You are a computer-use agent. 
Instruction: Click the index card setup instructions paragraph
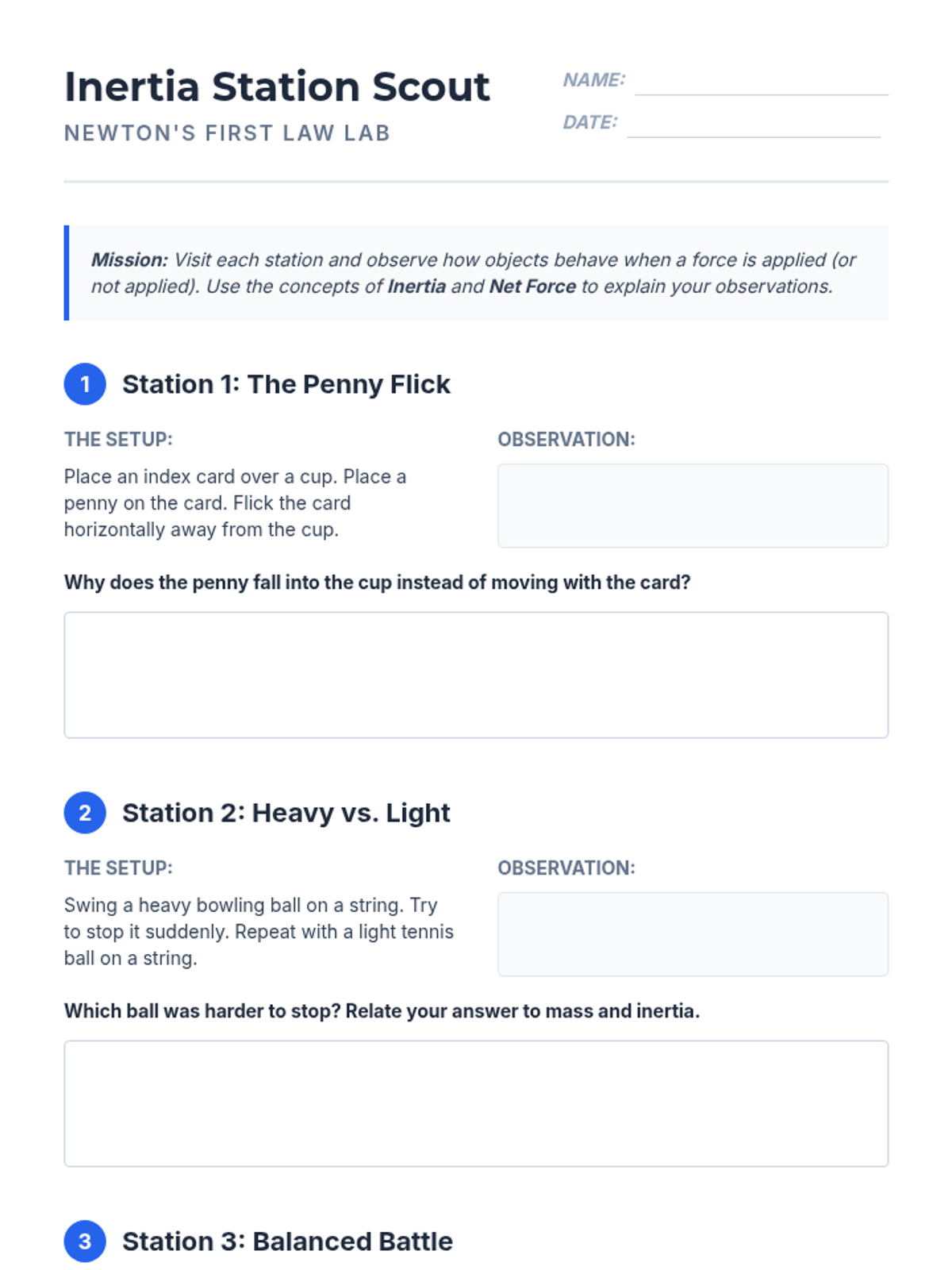[235, 503]
